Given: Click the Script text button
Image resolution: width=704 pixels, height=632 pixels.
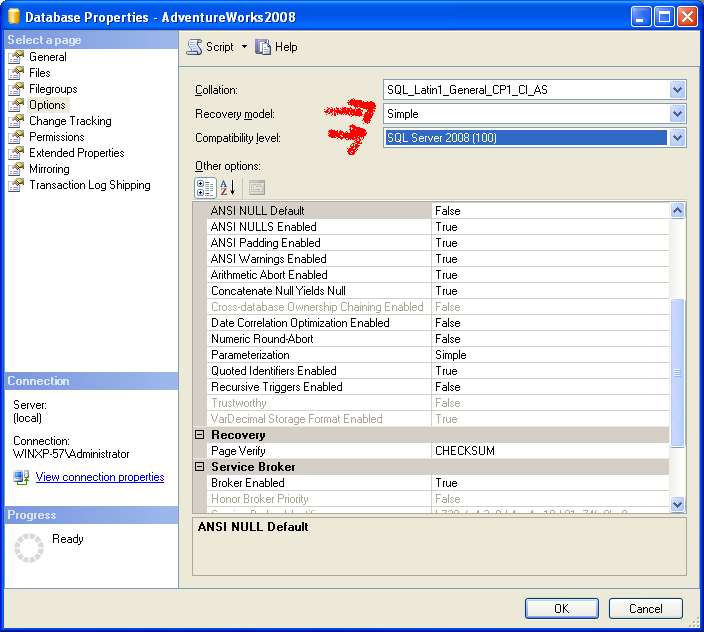Looking at the screenshot, I should click(x=220, y=47).
